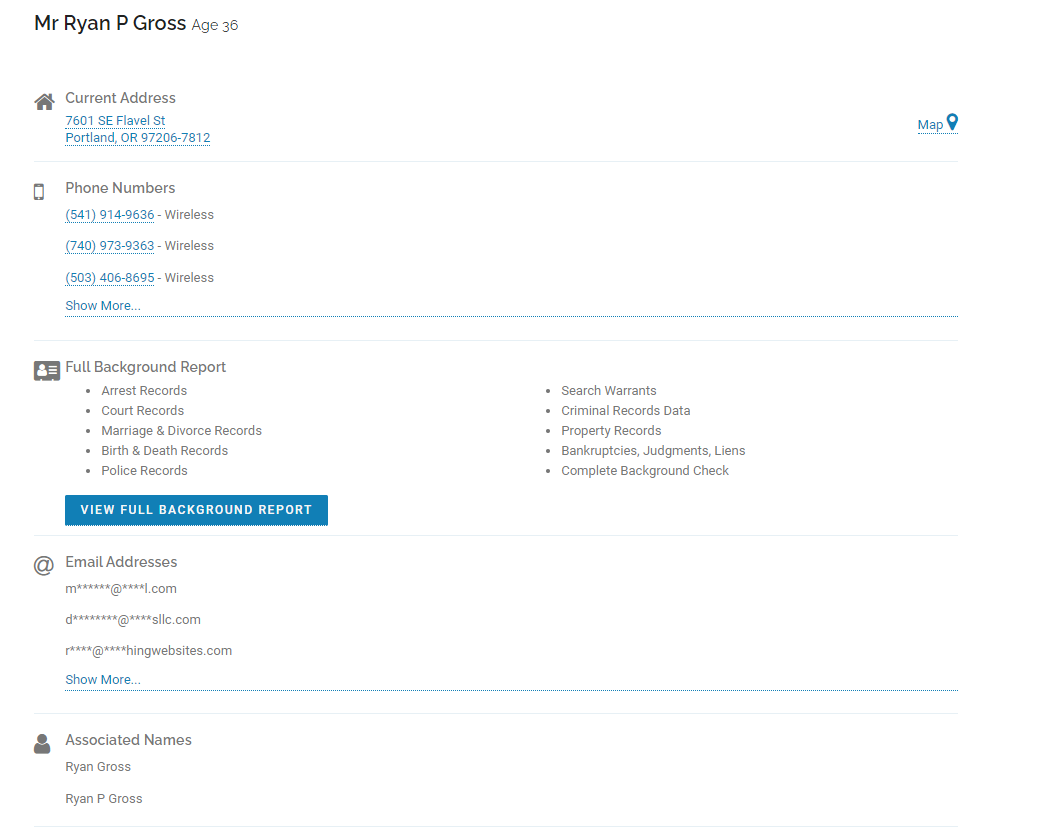Screen dimensions: 1045x829
Task: Click the d********@****sllc.com email
Action: coord(133,620)
